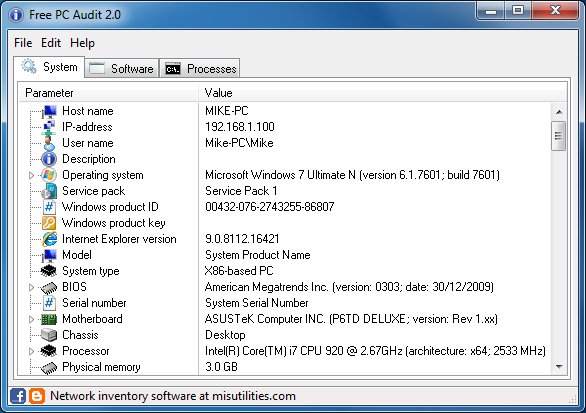Select the Service pack row label

tap(93, 191)
